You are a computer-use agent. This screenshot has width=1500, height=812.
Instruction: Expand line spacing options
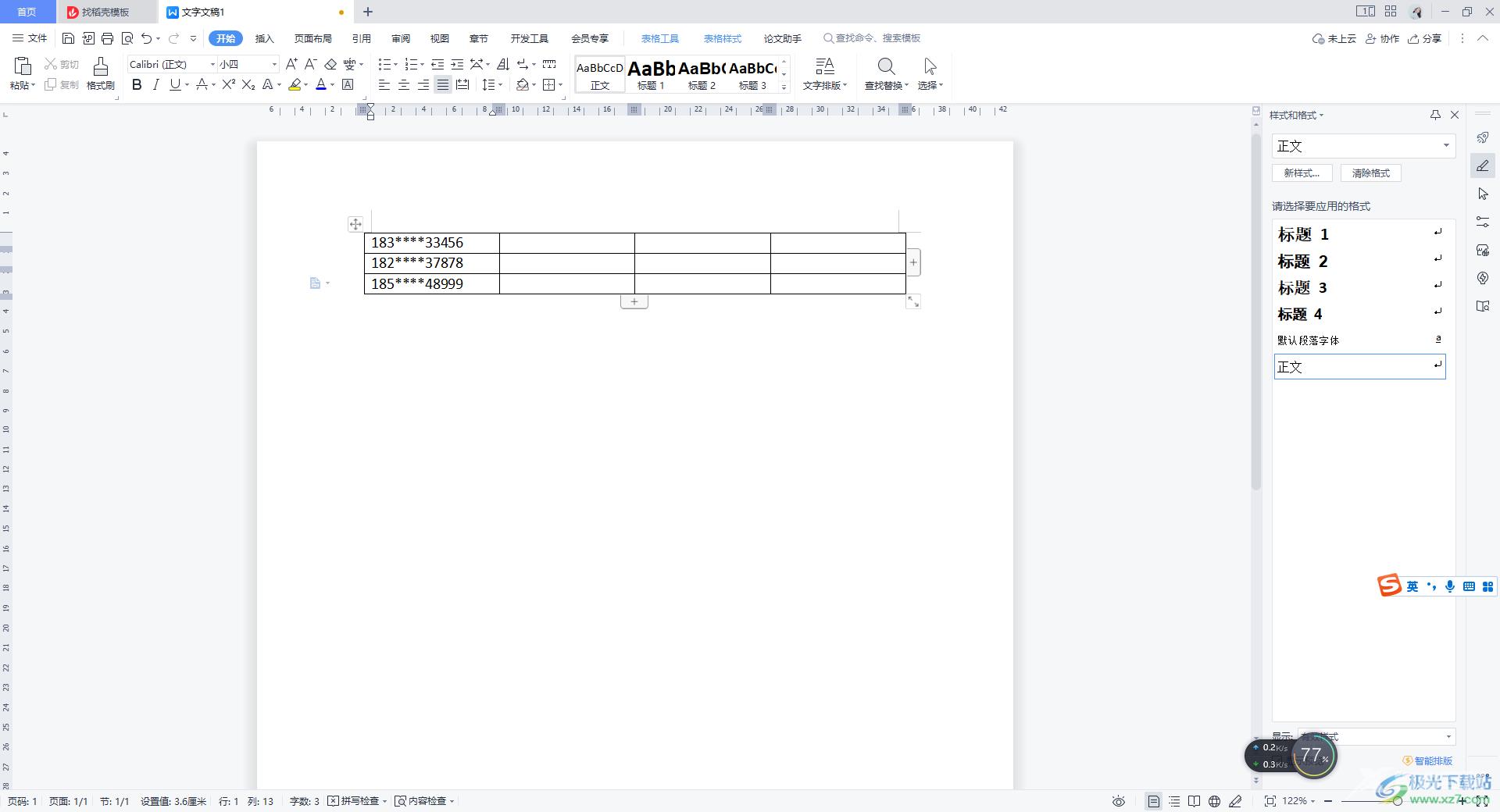[500, 85]
